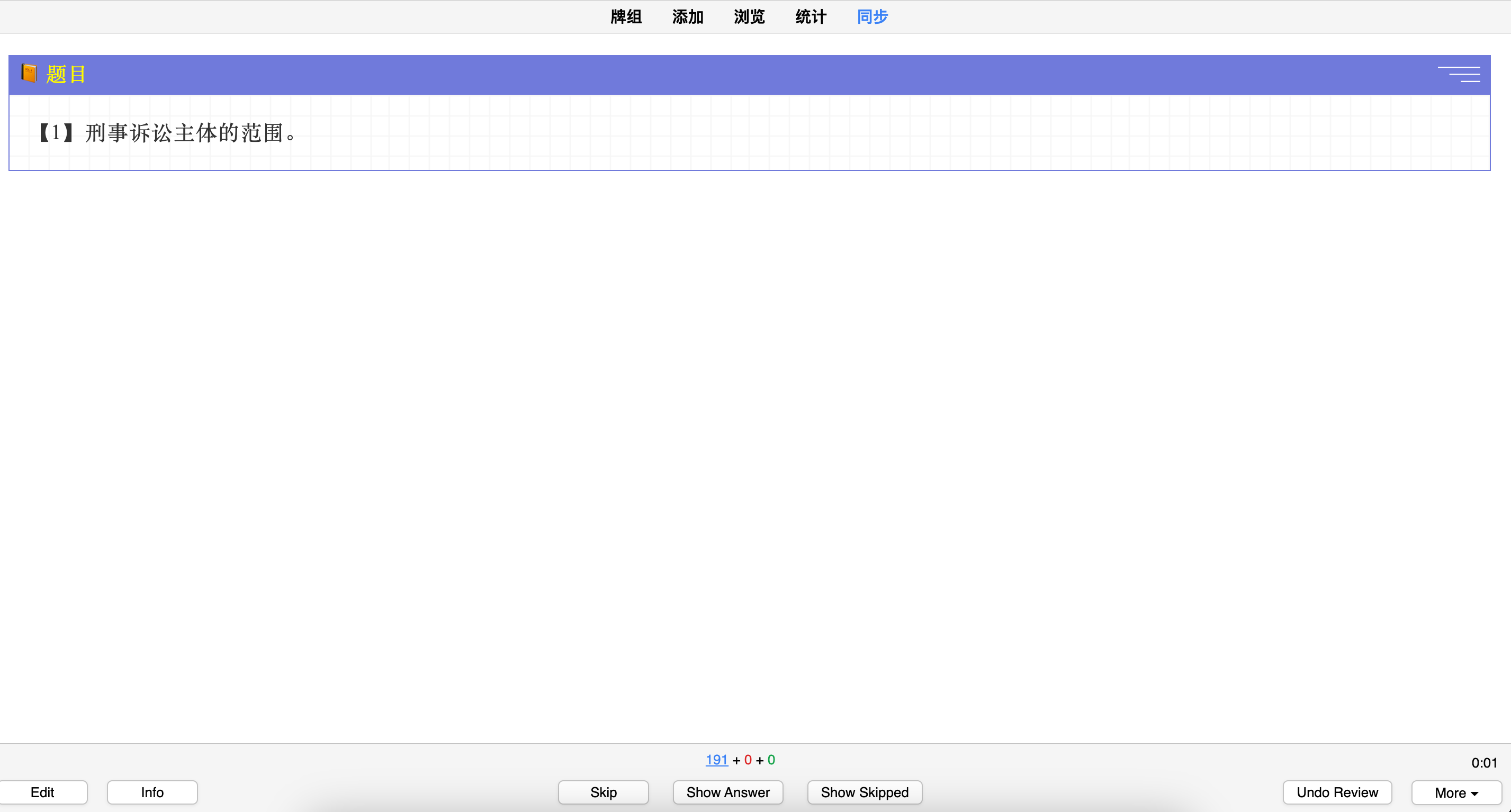Click the green 0 review count
Image resolution: width=1511 pixels, height=812 pixels.
coord(771,760)
